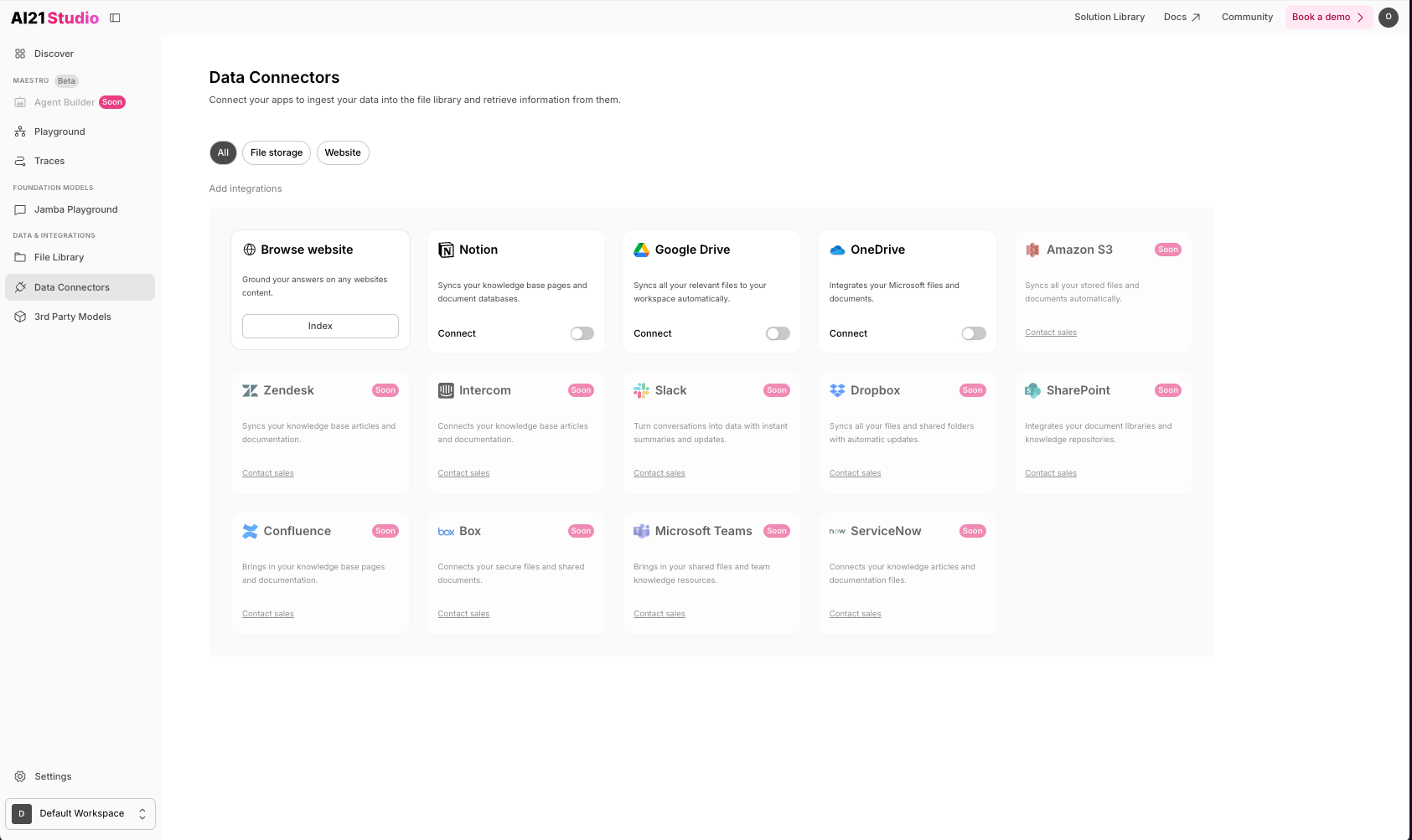1412x840 pixels.
Task: Click the Book a demo button
Action: [1328, 17]
